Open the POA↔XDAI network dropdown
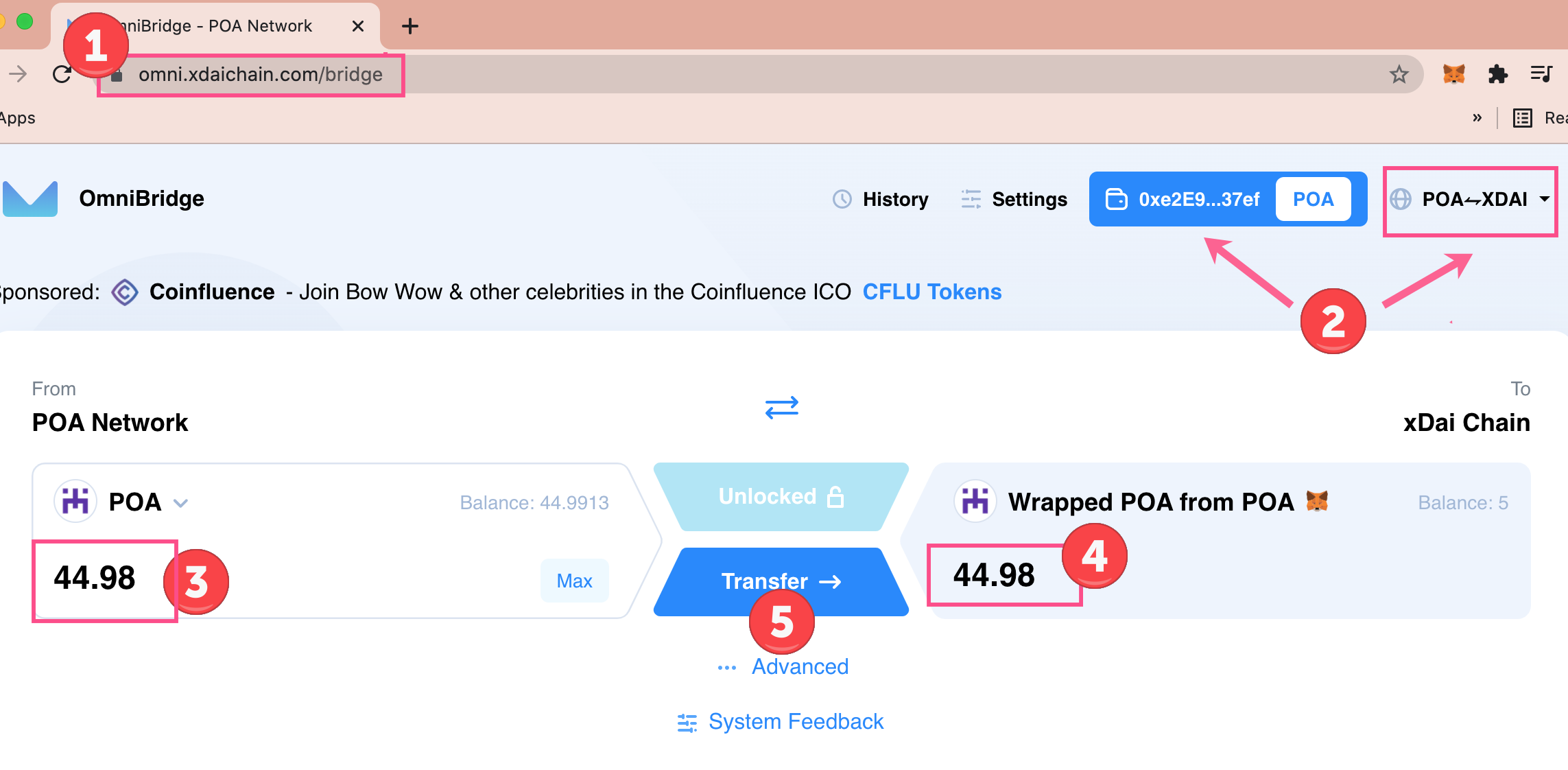The height and width of the screenshot is (770, 1568). point(1470,200)
